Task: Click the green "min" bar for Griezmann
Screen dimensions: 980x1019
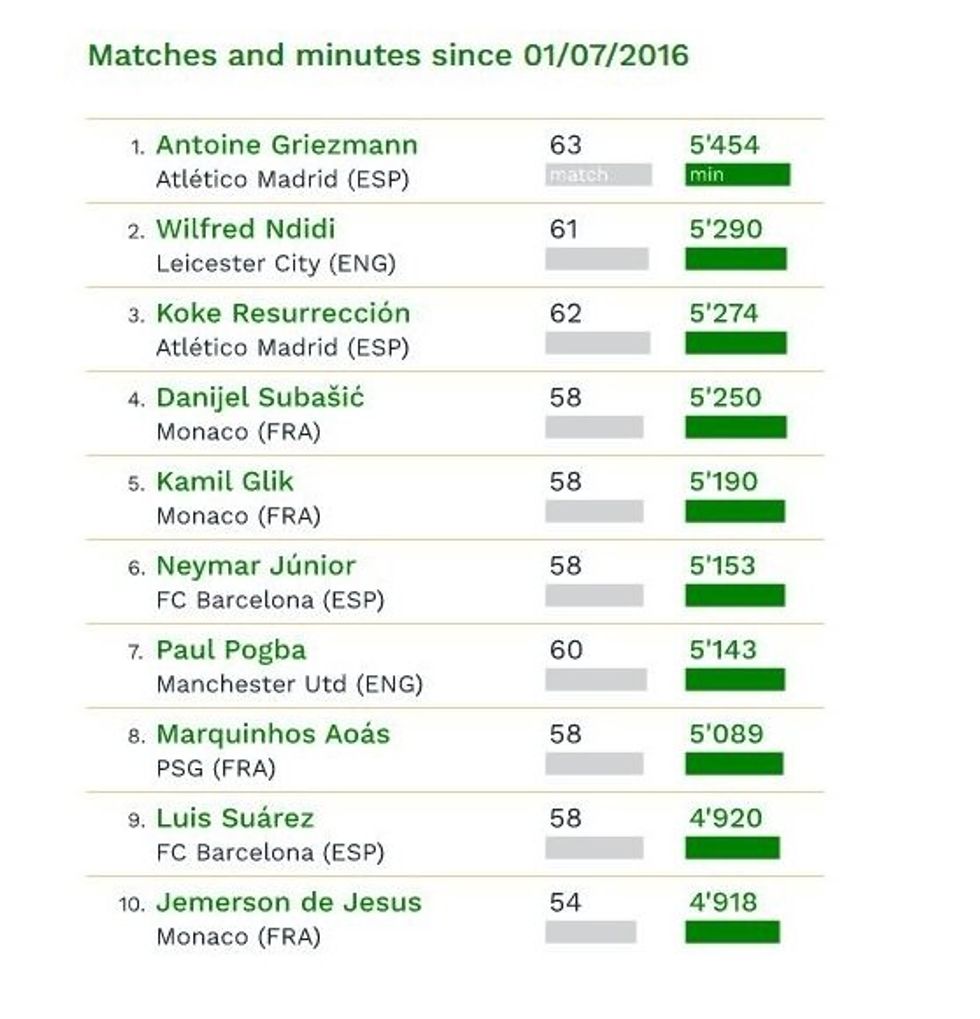Action: click(737, 175)
